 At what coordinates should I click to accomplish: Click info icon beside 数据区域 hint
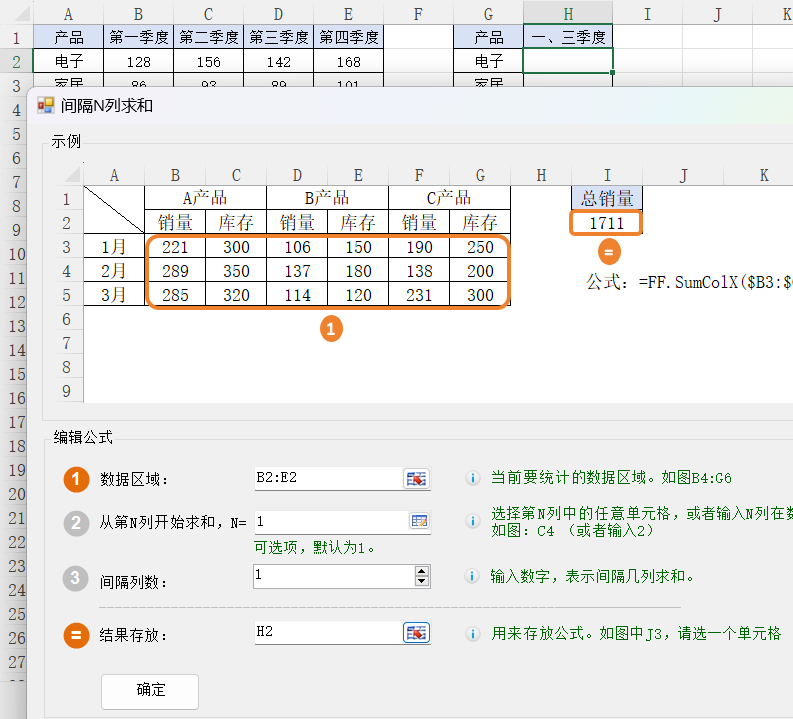[x=473, y=479]
